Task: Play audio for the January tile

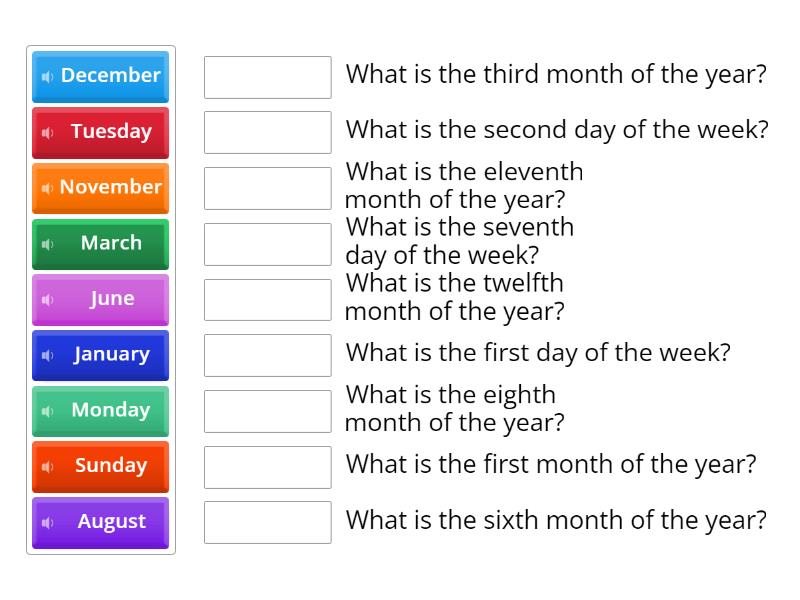Action: click(x=49, y=355)
